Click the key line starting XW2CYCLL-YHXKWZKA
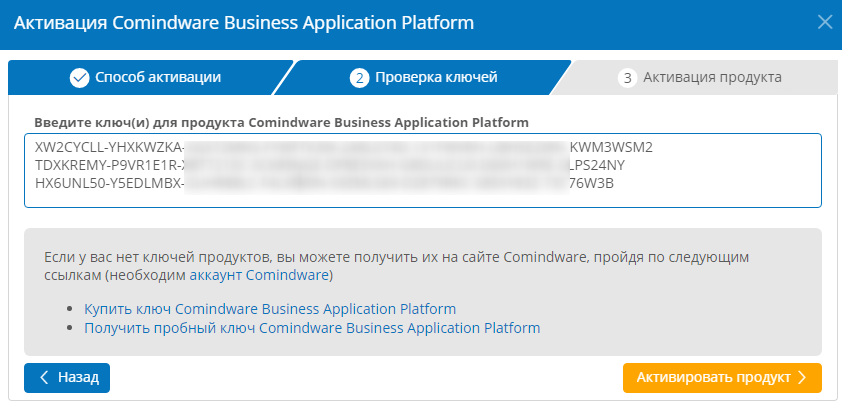 [x=344, y=148]
